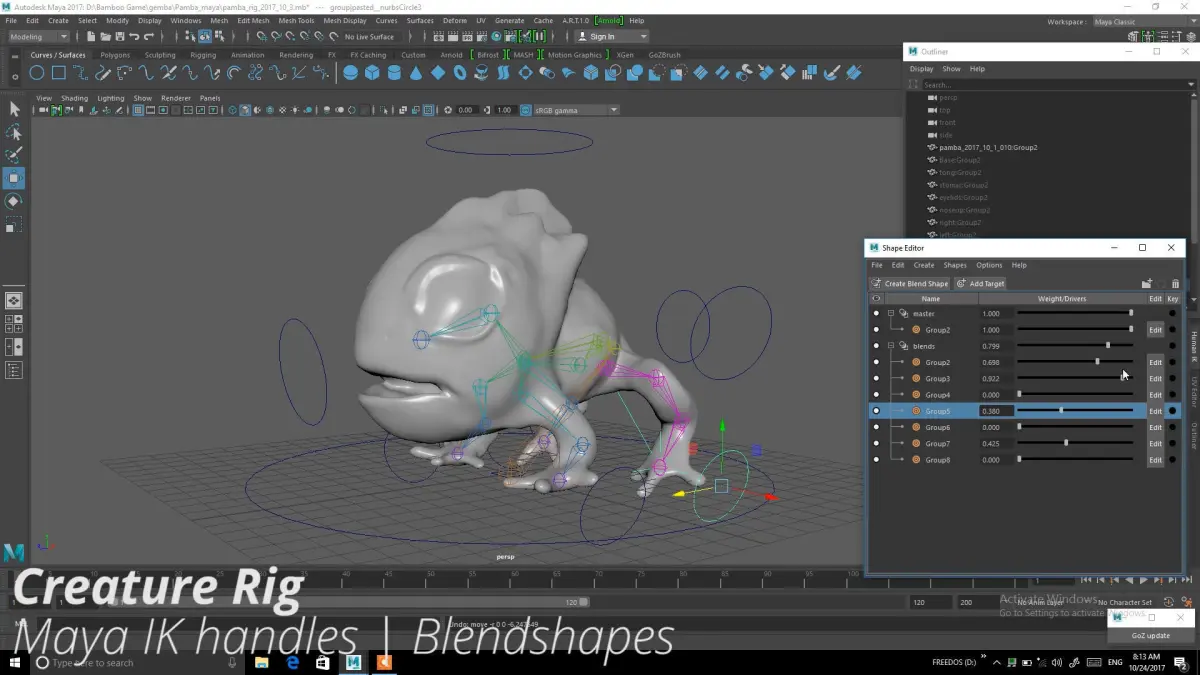Click the Group5 weight value field showing 0.380

pos(996,411)
